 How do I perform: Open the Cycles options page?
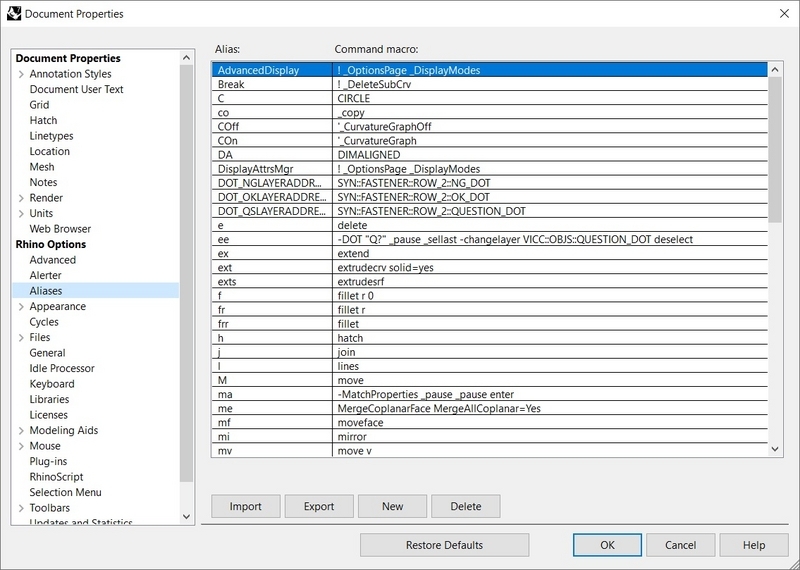click(x=44, y=322)
